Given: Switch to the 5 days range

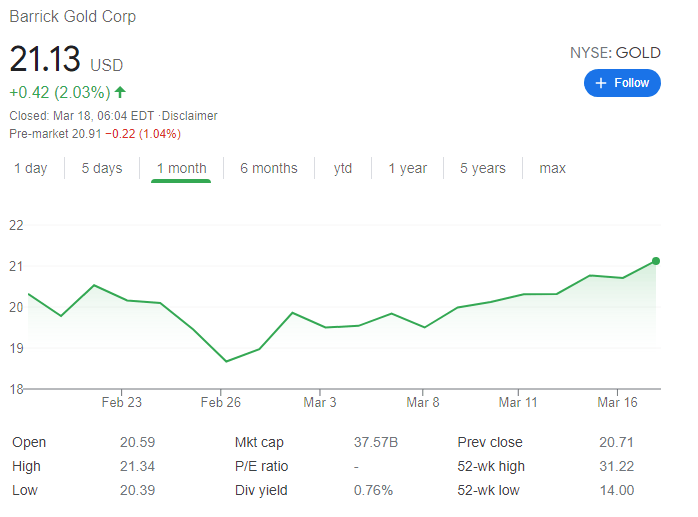Looking at the screenshot, I should [102, 168].
